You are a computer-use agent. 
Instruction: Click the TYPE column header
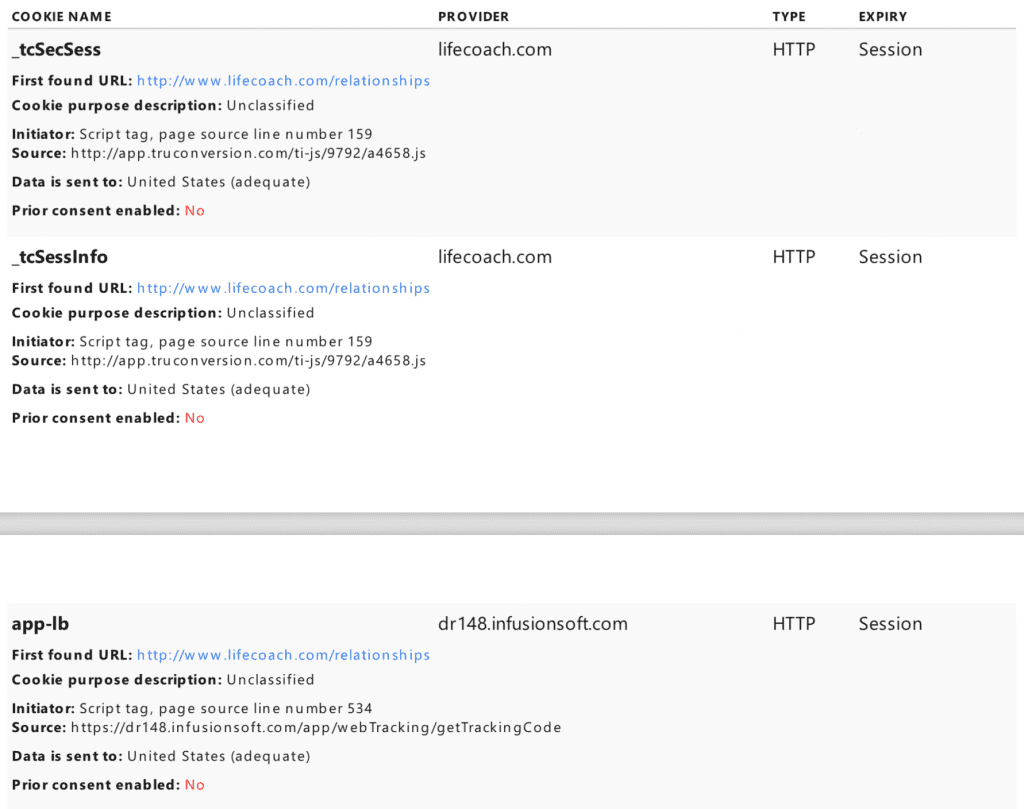789,17
